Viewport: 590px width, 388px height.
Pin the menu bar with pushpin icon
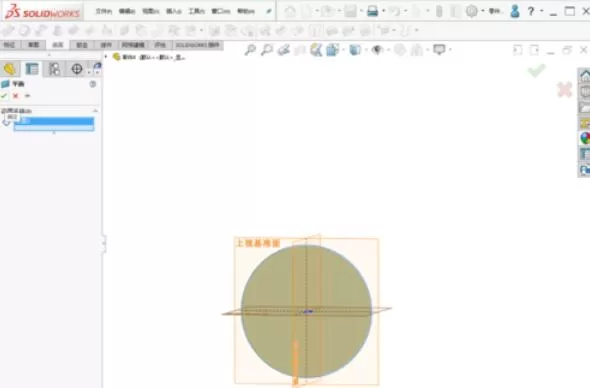(x=269, y=11)
